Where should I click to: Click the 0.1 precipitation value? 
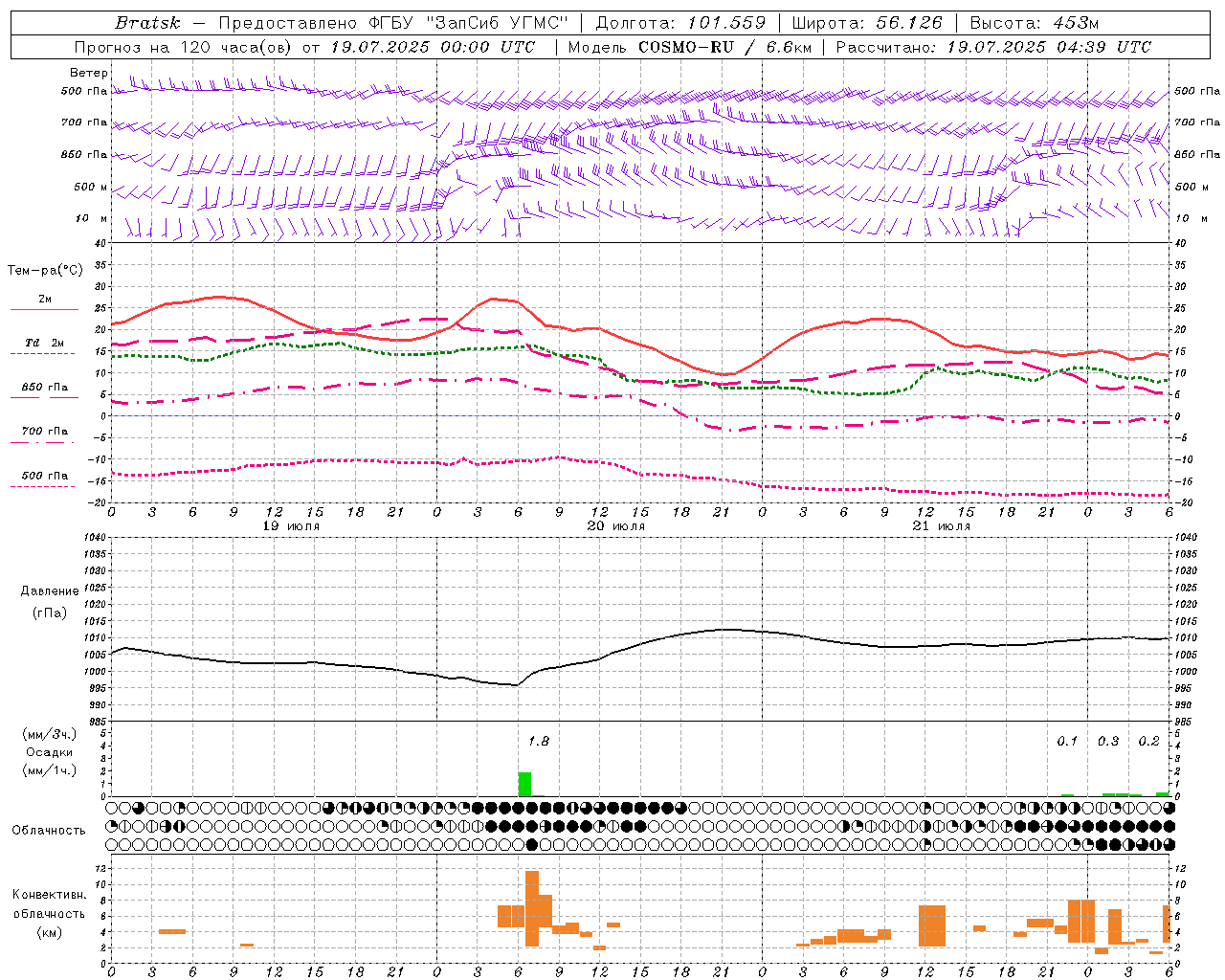1067,741
